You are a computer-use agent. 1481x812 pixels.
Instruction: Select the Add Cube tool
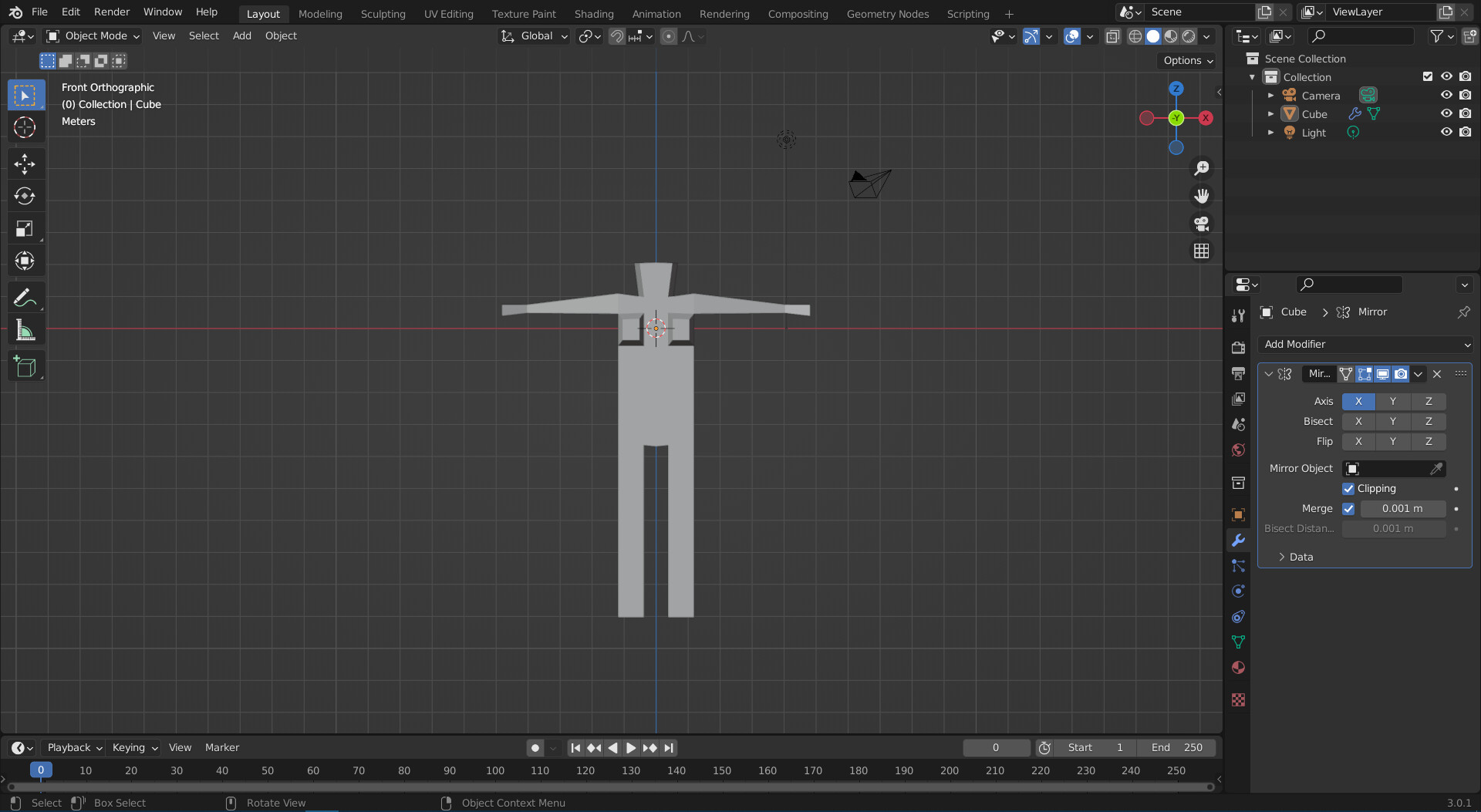pos(25,366)
